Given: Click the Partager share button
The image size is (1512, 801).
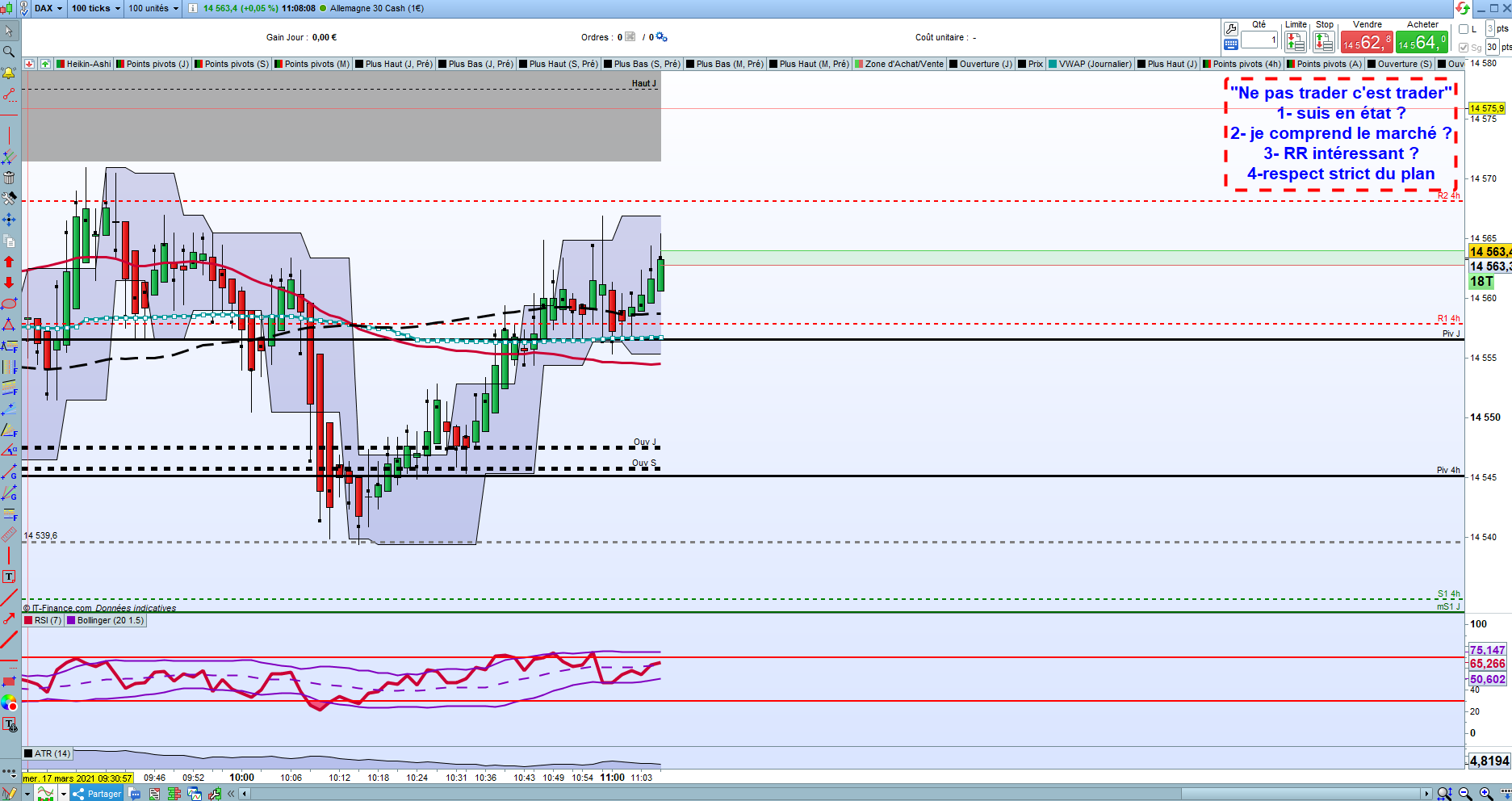Looking at the screenshot, I should pyautogui.click(x=98, y=794).
